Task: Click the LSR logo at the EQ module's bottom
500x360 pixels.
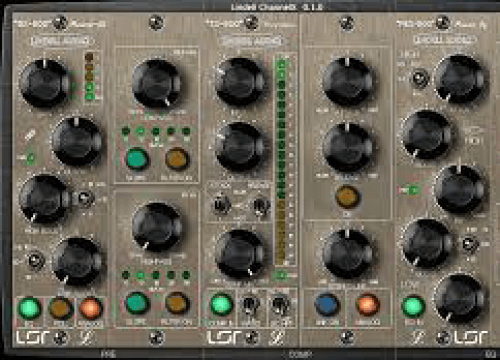Action: click(x=471, y=338)
